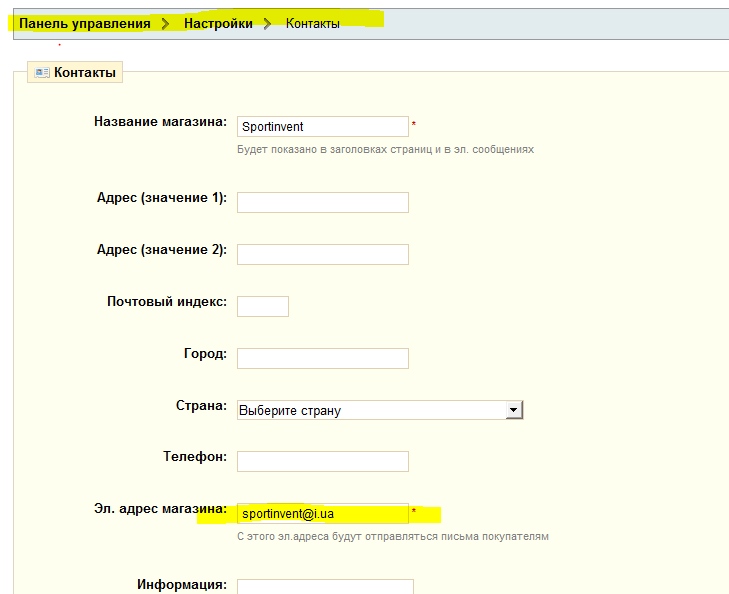Click the Название магазина field with Sportinvent
729x594 pixels.
323,126
